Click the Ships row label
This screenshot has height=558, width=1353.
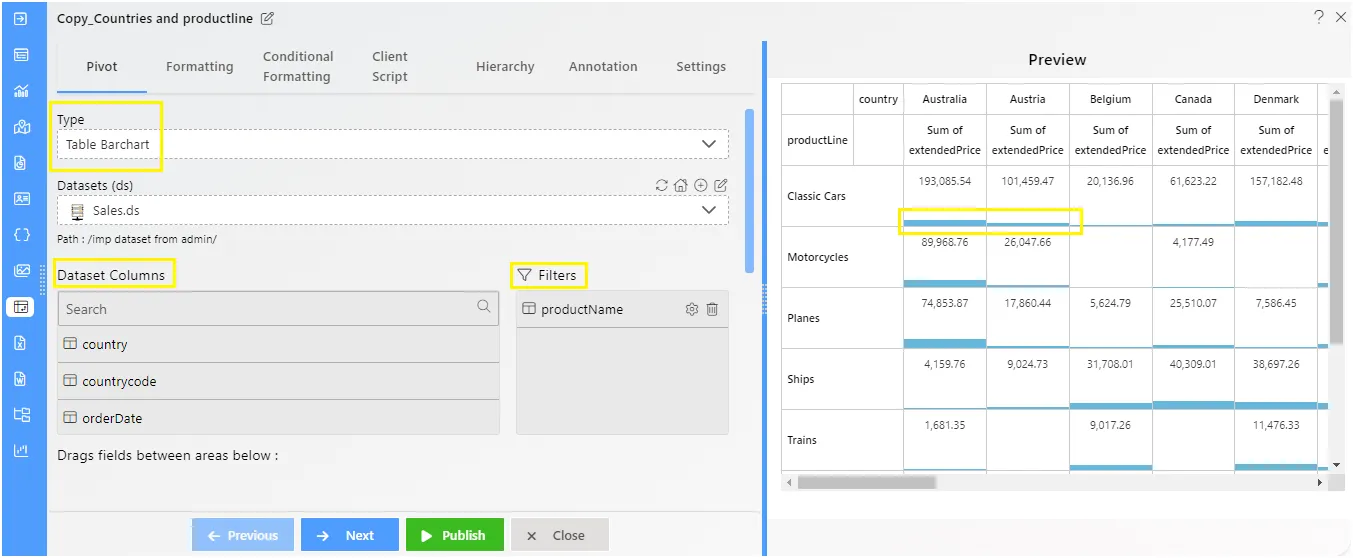click(801, 379)
